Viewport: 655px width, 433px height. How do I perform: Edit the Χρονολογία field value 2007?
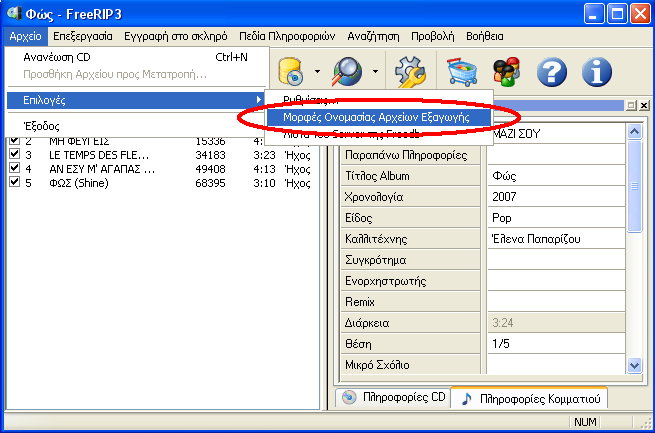tap(556, 197)
